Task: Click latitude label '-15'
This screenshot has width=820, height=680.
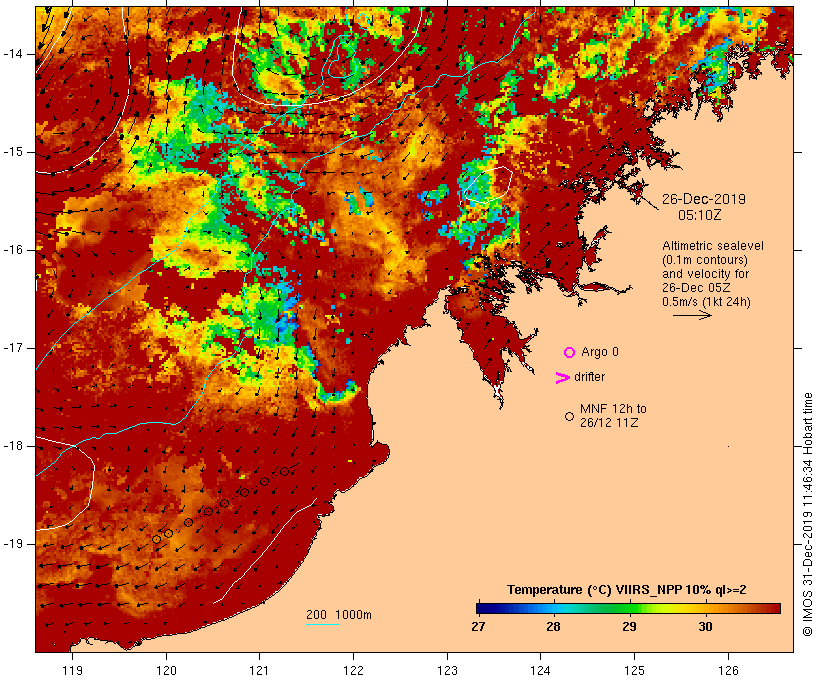Action: coord(13,152)
